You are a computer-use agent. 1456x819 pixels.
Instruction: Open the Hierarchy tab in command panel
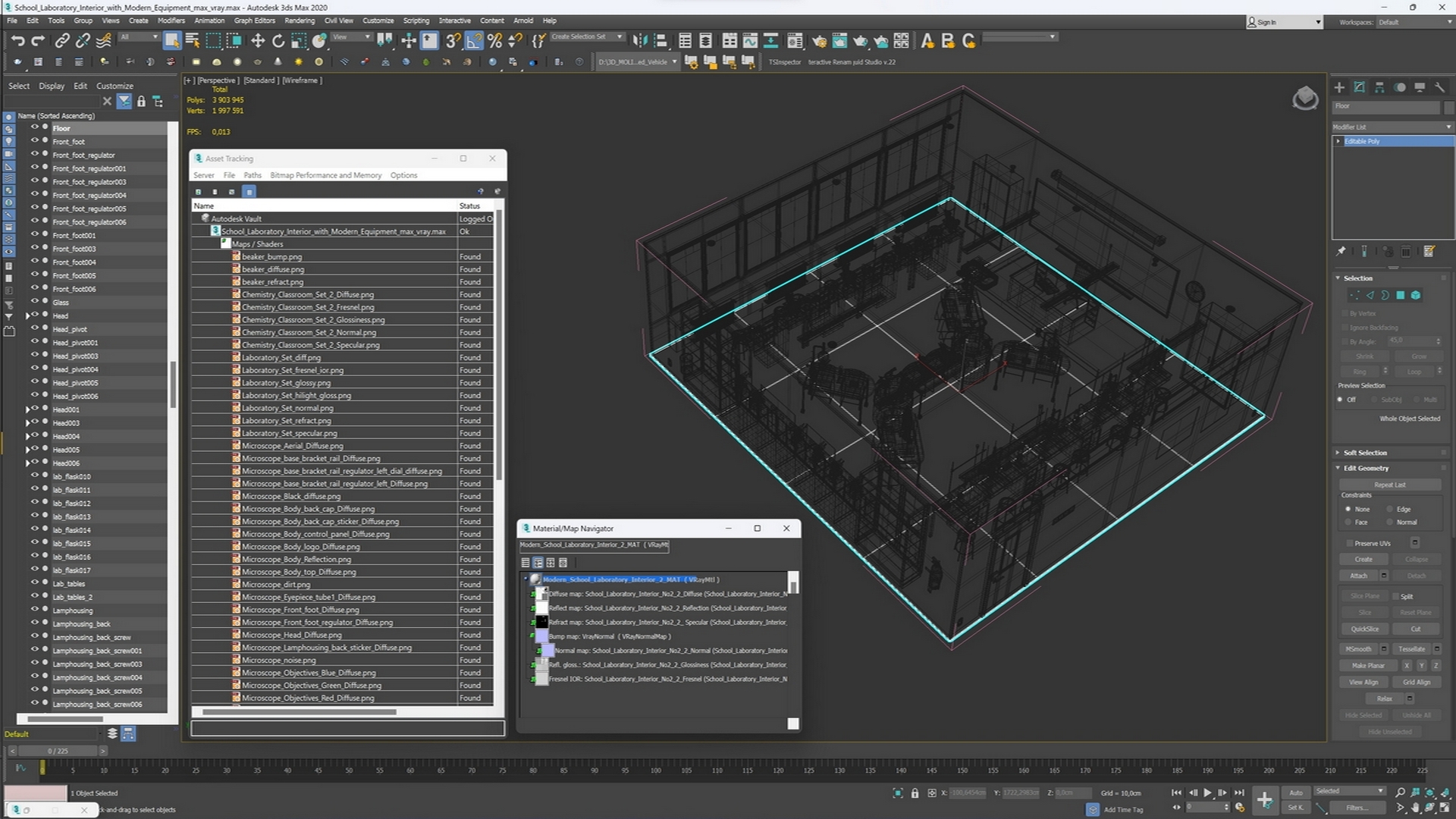[x=1379, y=87]
